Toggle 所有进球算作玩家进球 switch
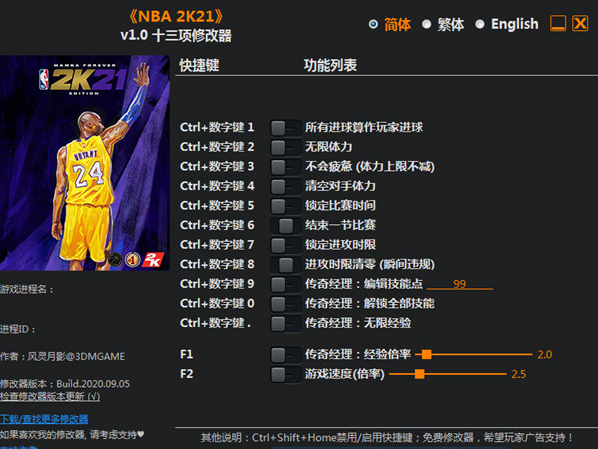Screen dimensions: 598x449 coord(285,128)
